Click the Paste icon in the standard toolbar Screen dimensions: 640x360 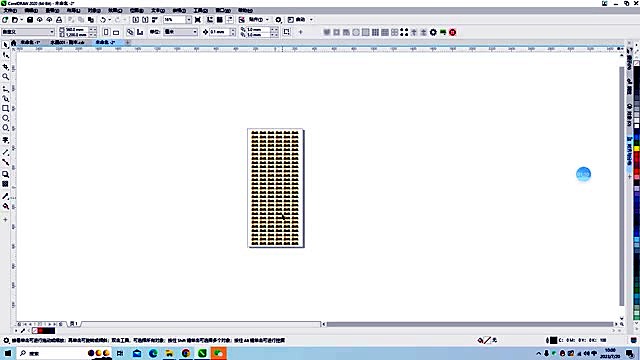(91, 20)
